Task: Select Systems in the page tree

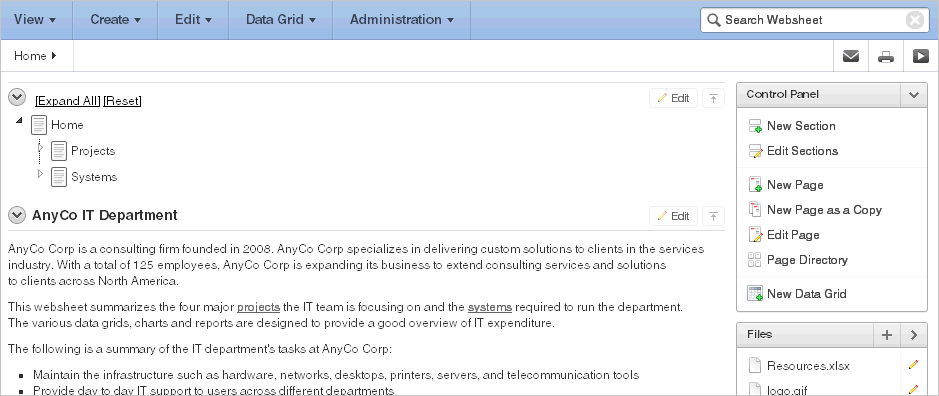Action: 94,177
